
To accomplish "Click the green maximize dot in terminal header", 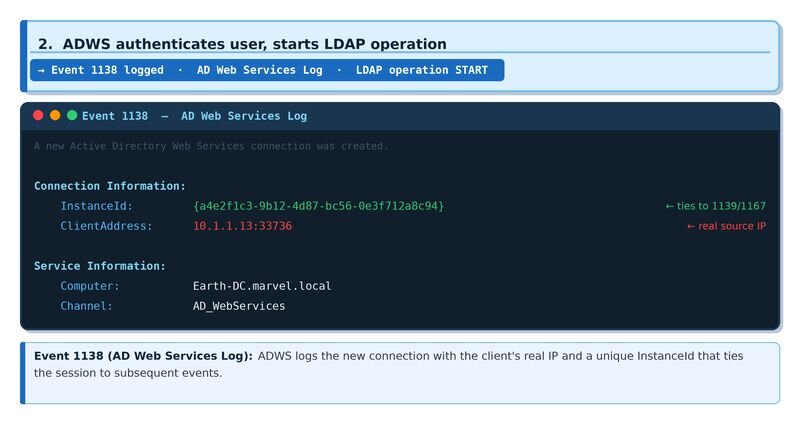I will pyautogui.click(x=72, y=116).
